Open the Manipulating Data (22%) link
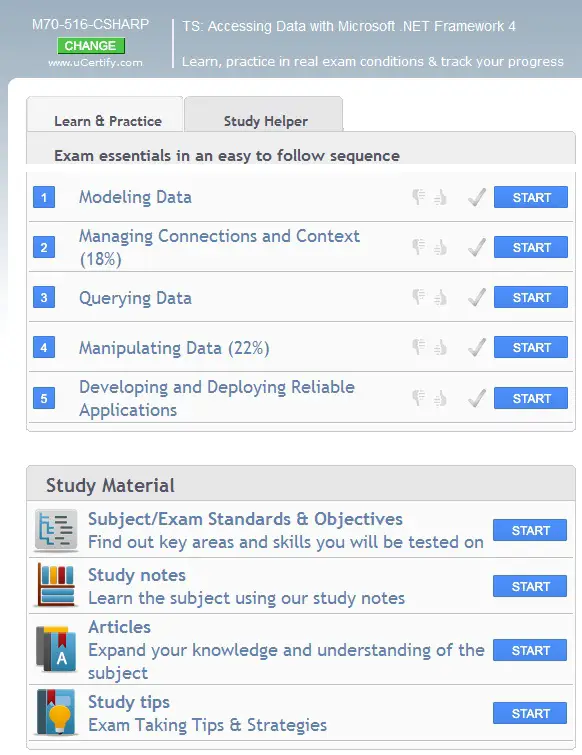The image size is (582, 755). (174, 348)
